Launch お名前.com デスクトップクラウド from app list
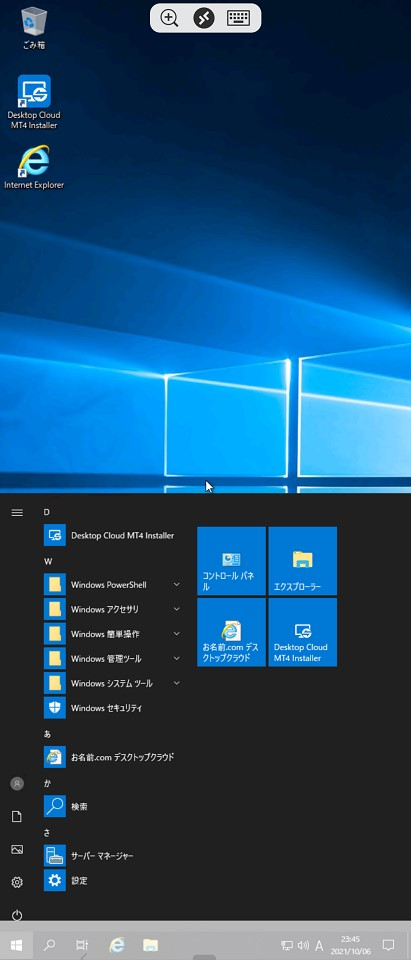The image size is (411, 960). 113,757
